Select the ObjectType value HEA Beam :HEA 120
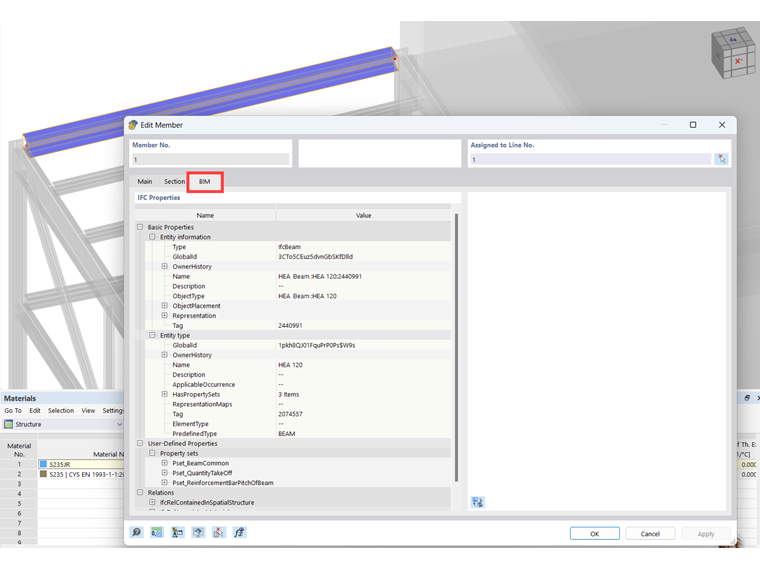 pos(307,296)
